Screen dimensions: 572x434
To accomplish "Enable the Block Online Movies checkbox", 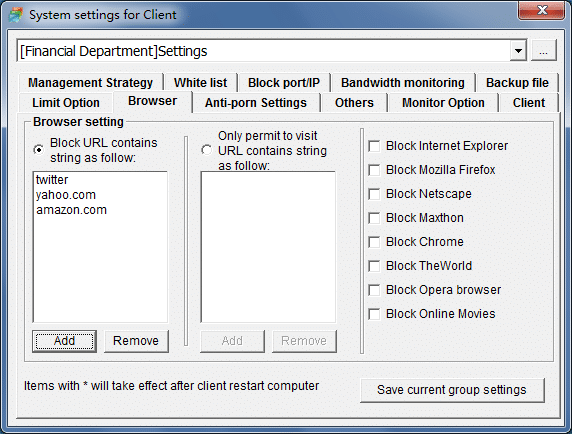I will (374, 314).
